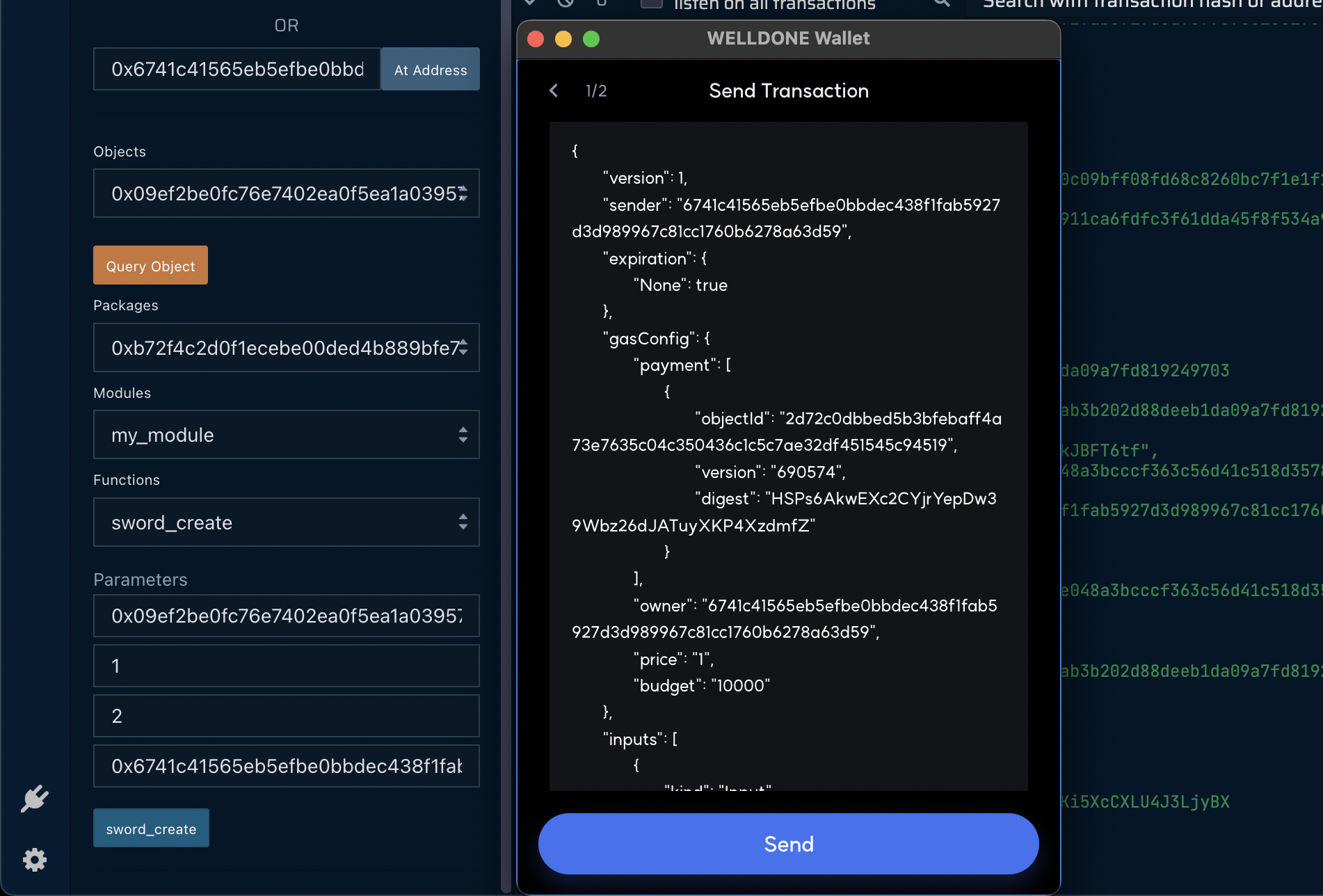Click the "price": "1" line in JSON

coord(673,659)
